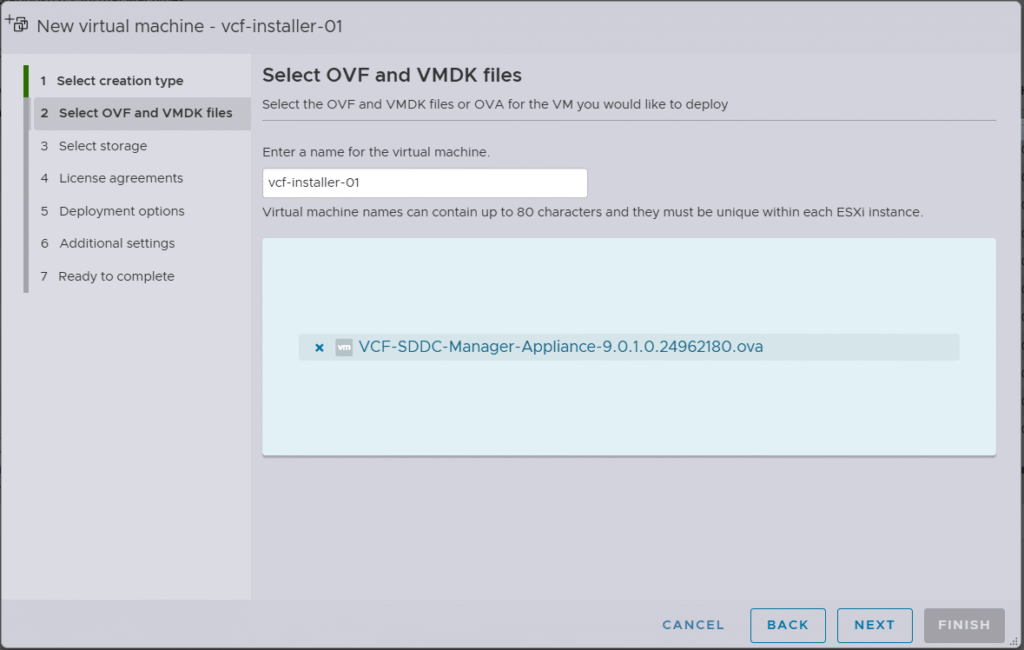This screenshot has height=650, width=1024.
Task: Jump to step 3 Select storage
Action: tap(102, 146)
